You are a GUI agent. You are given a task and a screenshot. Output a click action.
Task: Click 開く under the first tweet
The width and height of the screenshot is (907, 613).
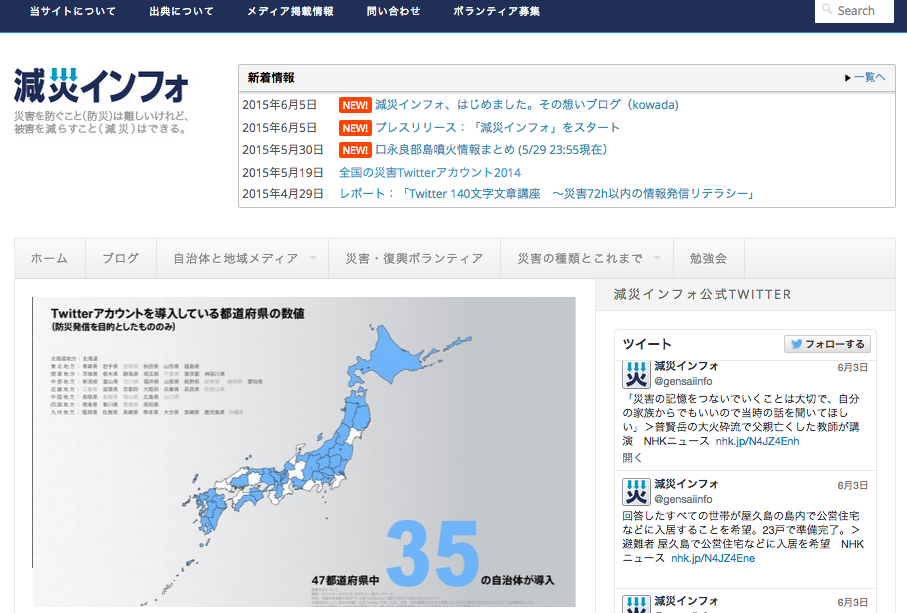coord(632,457)
